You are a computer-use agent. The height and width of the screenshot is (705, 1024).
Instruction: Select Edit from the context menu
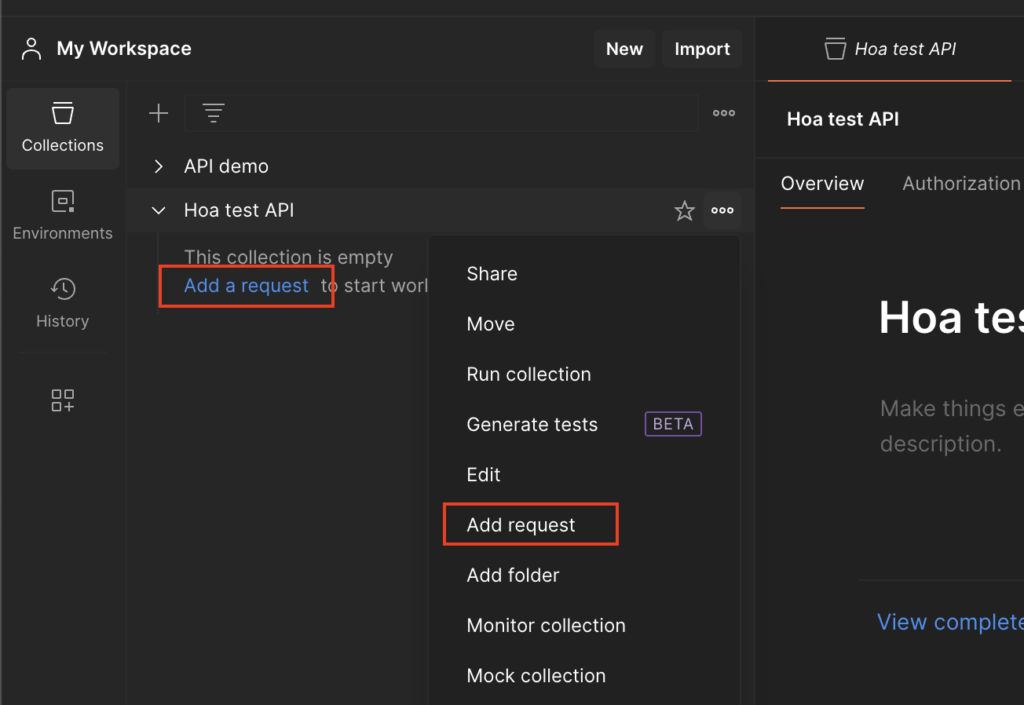(x=483, y=475)
